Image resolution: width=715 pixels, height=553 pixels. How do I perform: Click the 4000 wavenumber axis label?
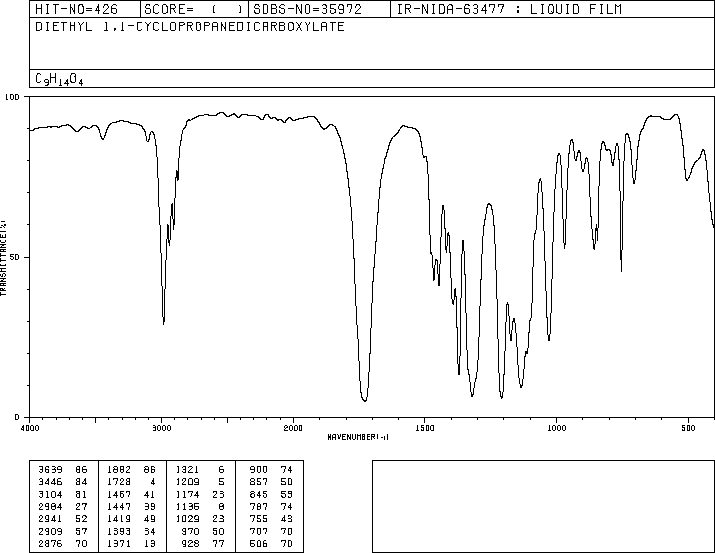pyautogui.click(x=30, y=428)
